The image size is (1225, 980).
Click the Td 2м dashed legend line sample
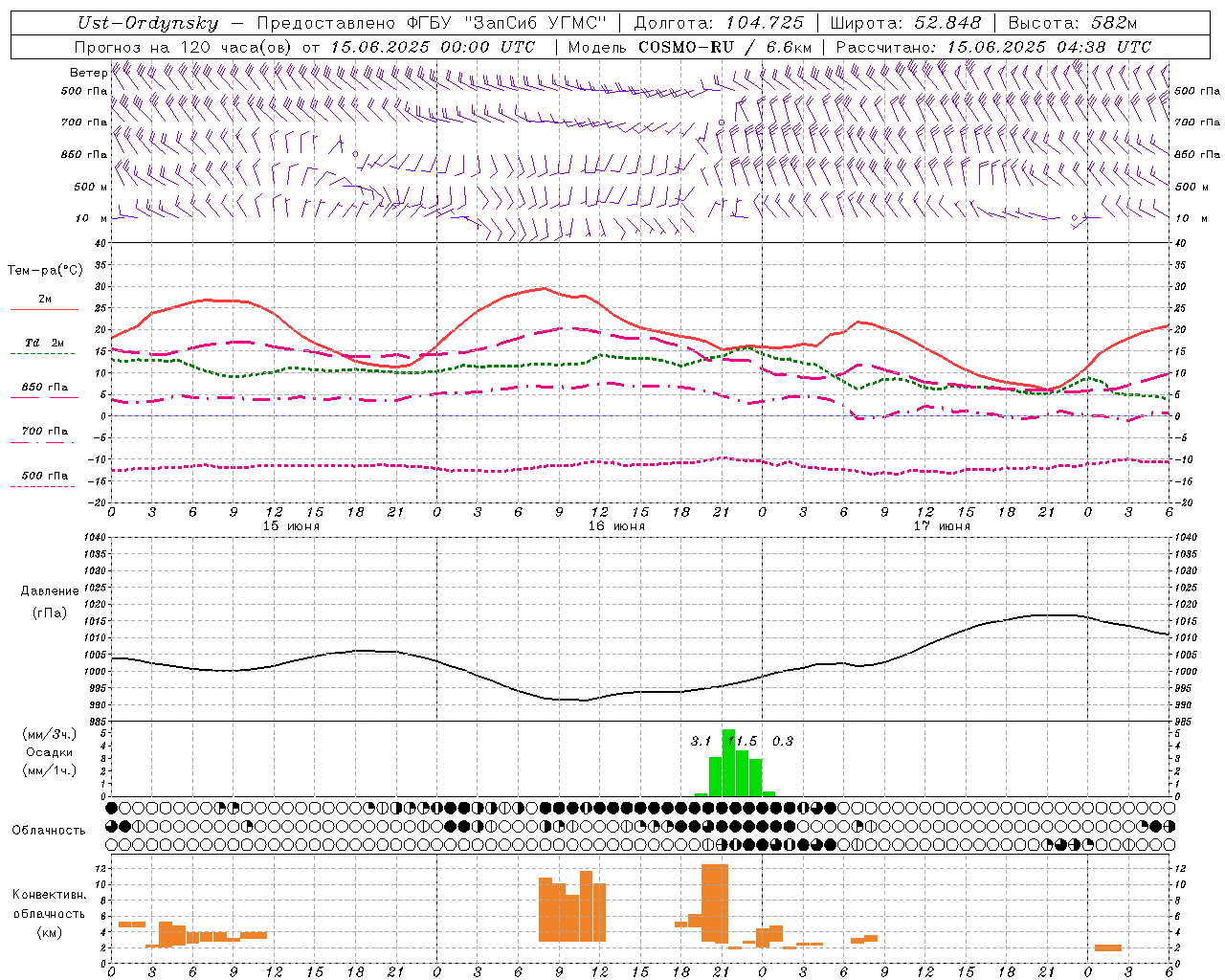pyautogui.click(x=42, y=354)
